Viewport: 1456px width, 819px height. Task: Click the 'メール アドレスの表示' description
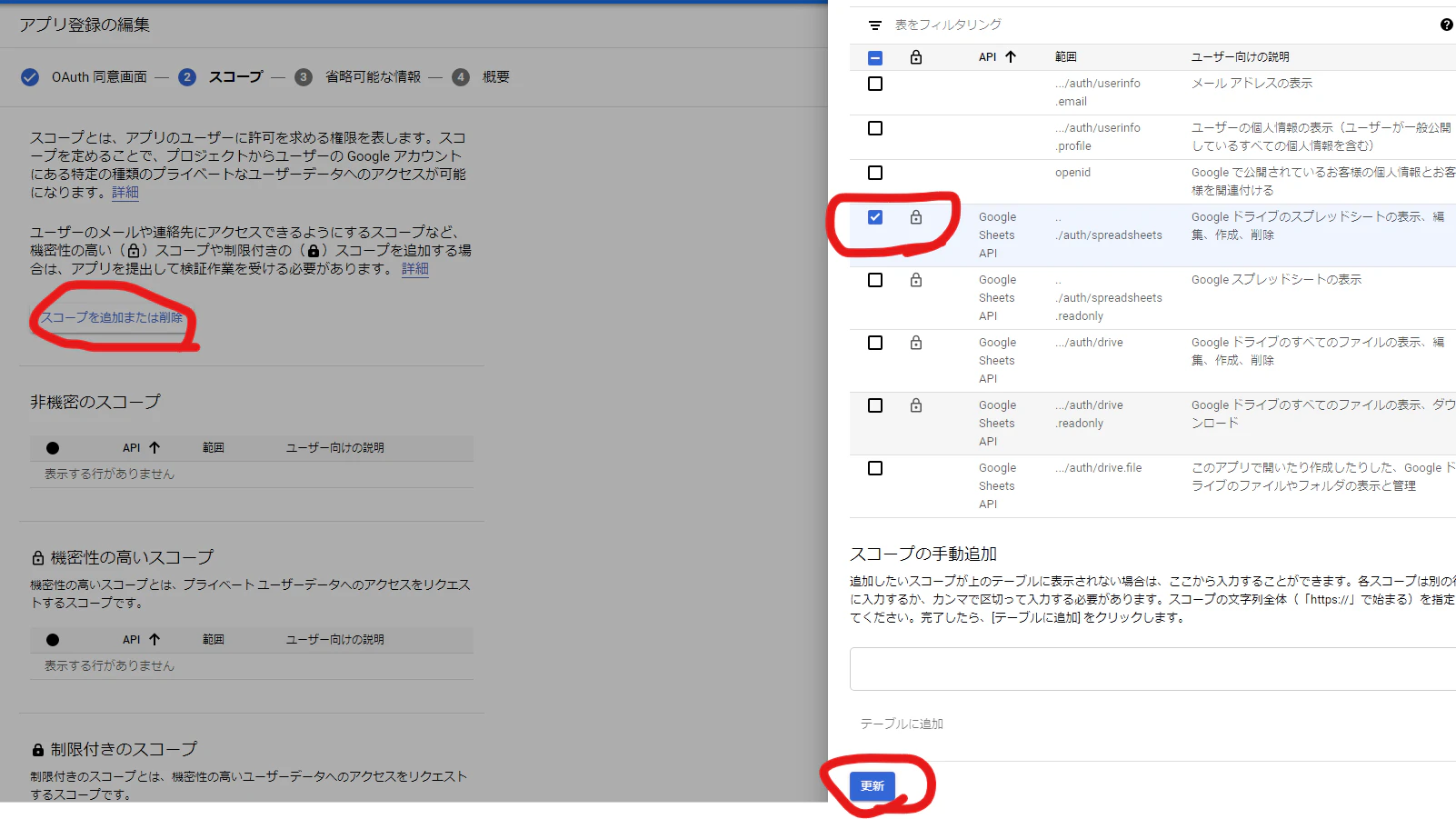[x=1252, y=84]
